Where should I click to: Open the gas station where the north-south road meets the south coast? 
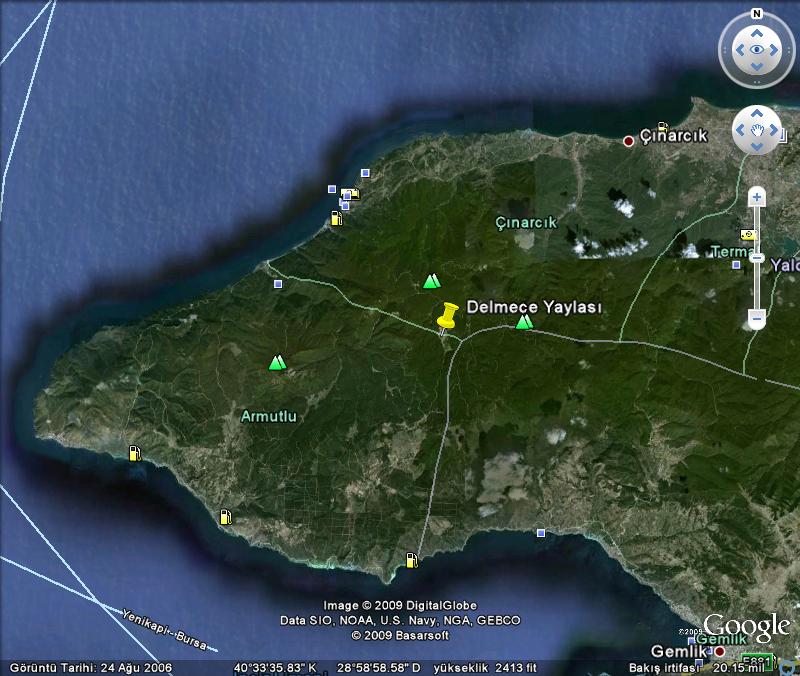coord(412,560)
